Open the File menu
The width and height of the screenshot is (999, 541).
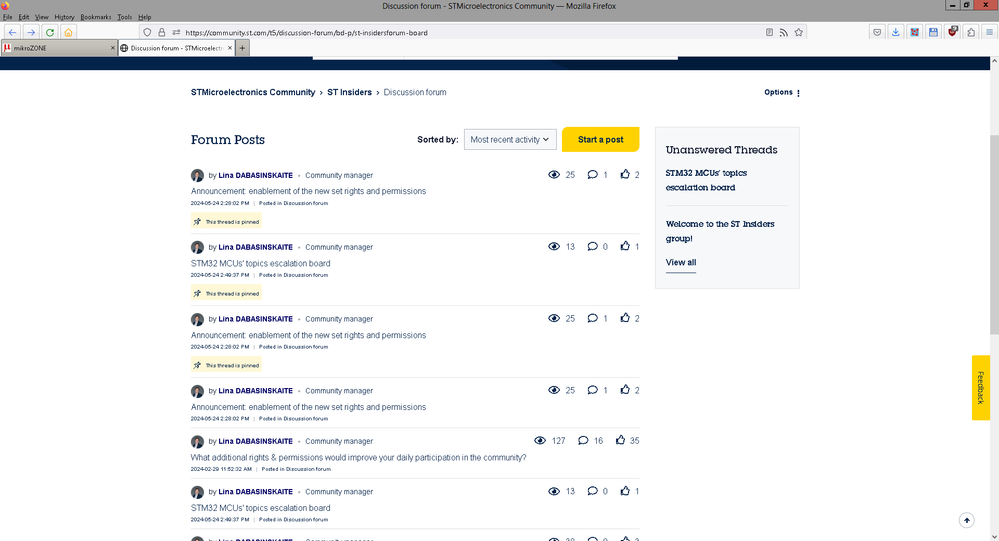(8, 17)
